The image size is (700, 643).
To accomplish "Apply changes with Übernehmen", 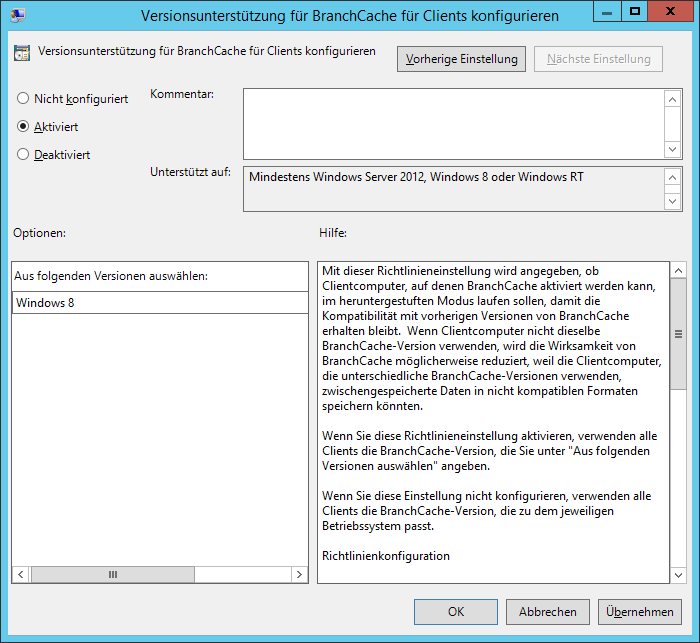I will click(640, 612).
